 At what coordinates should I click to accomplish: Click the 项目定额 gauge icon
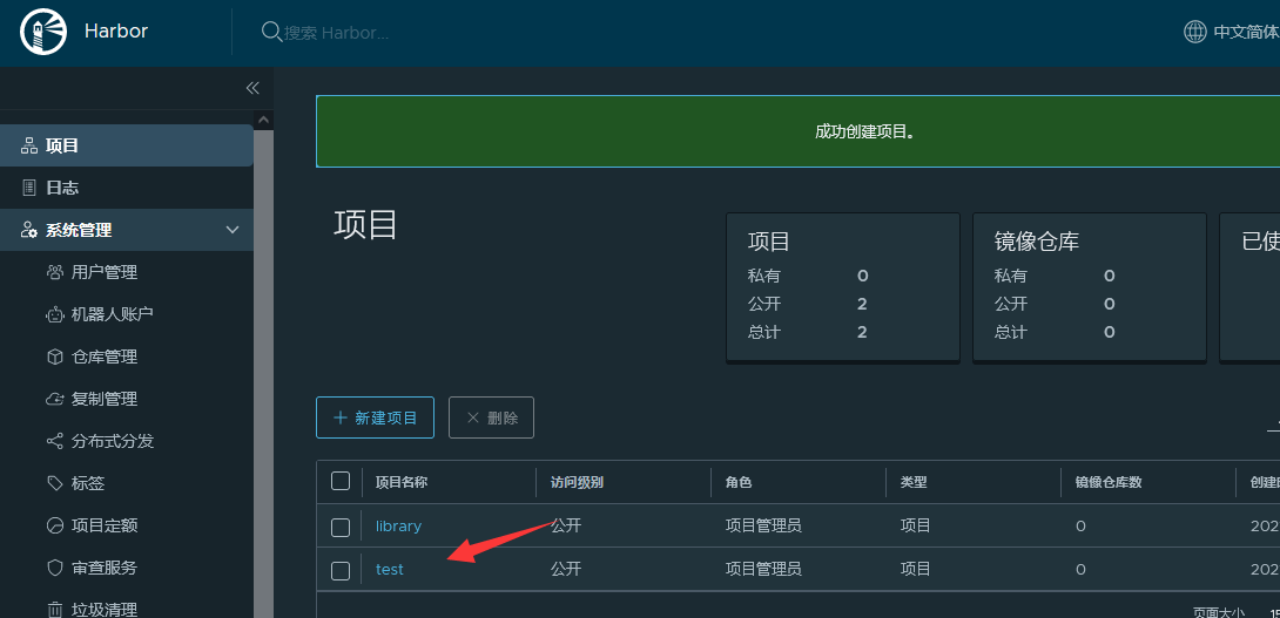coord(55,525)
